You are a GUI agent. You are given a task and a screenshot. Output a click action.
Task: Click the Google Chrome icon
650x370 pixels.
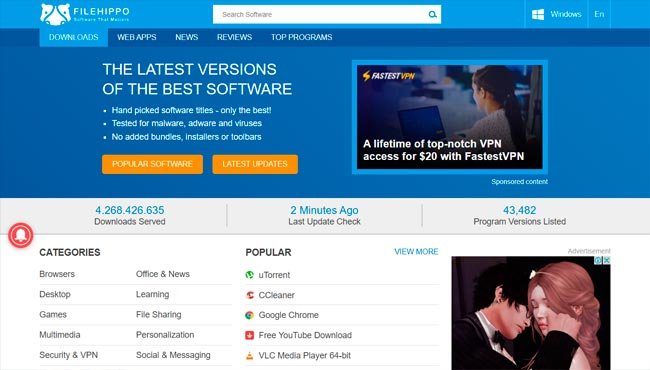click(249, 315)
